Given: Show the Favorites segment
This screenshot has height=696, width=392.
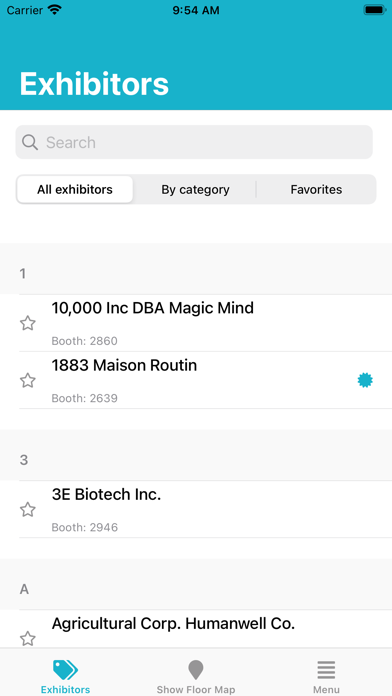Looking at the screenshot, I should point(316,190).
